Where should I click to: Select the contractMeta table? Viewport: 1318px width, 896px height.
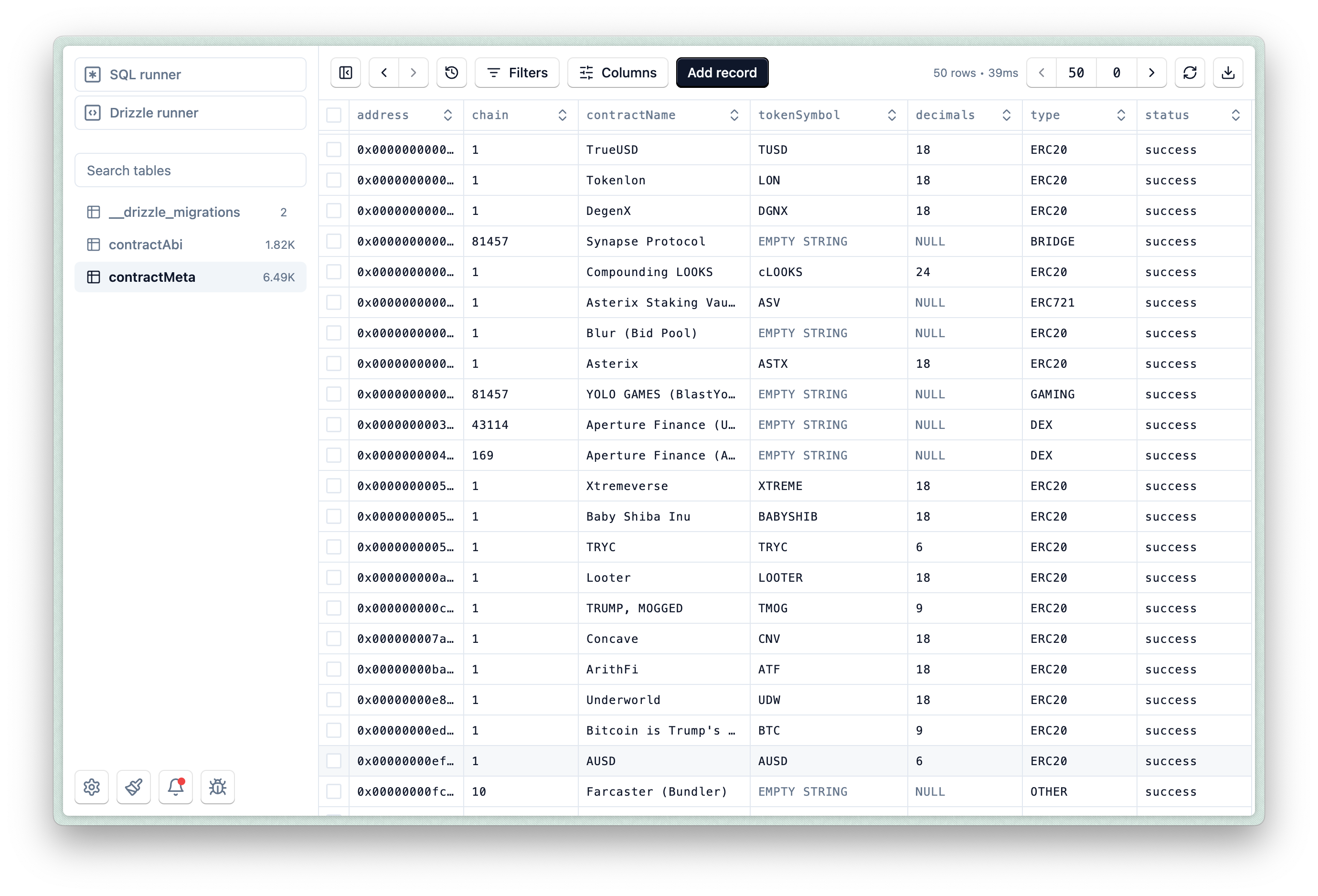[191, 277]
